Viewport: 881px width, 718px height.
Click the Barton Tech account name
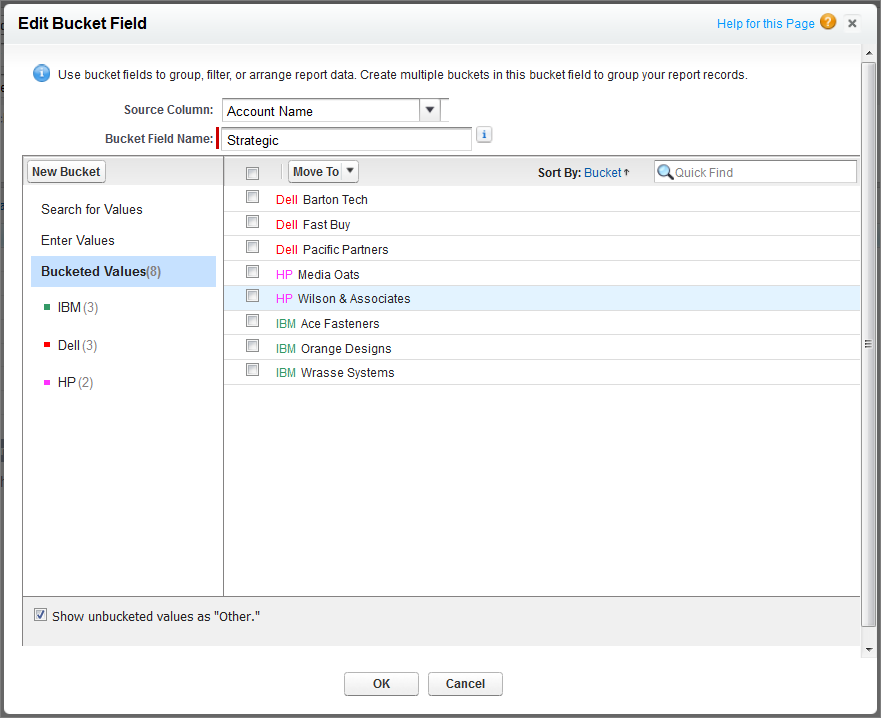[335, 200]
